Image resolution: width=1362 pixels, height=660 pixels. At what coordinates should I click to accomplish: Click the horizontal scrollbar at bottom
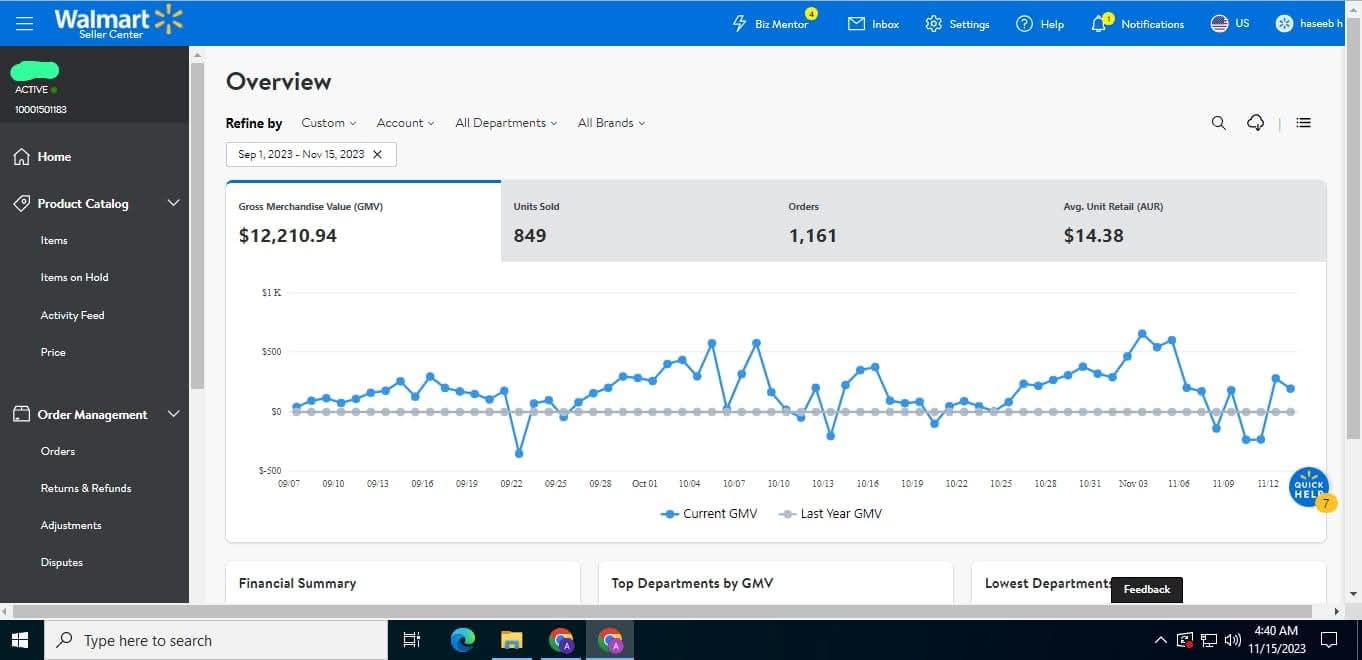tap(660, 610)
